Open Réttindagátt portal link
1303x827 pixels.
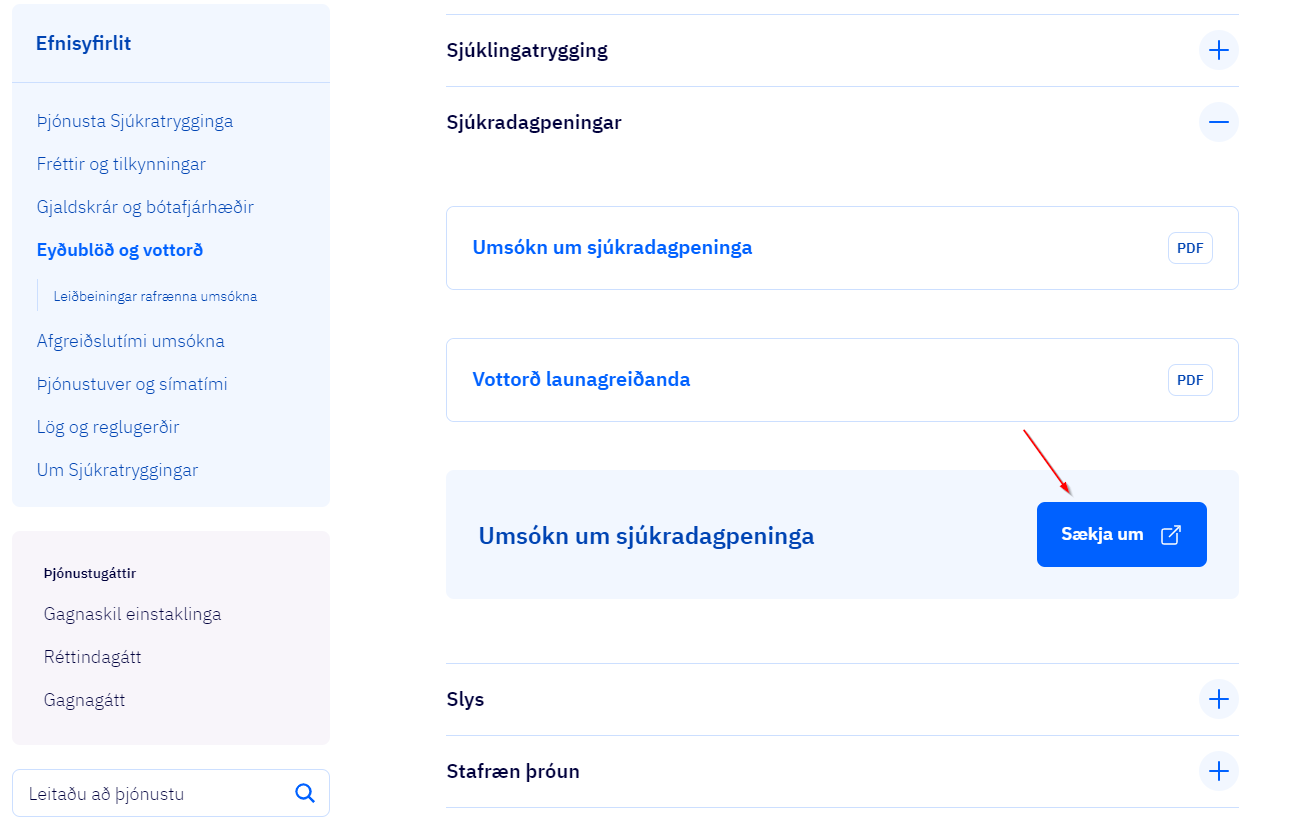tap(92, 657)
